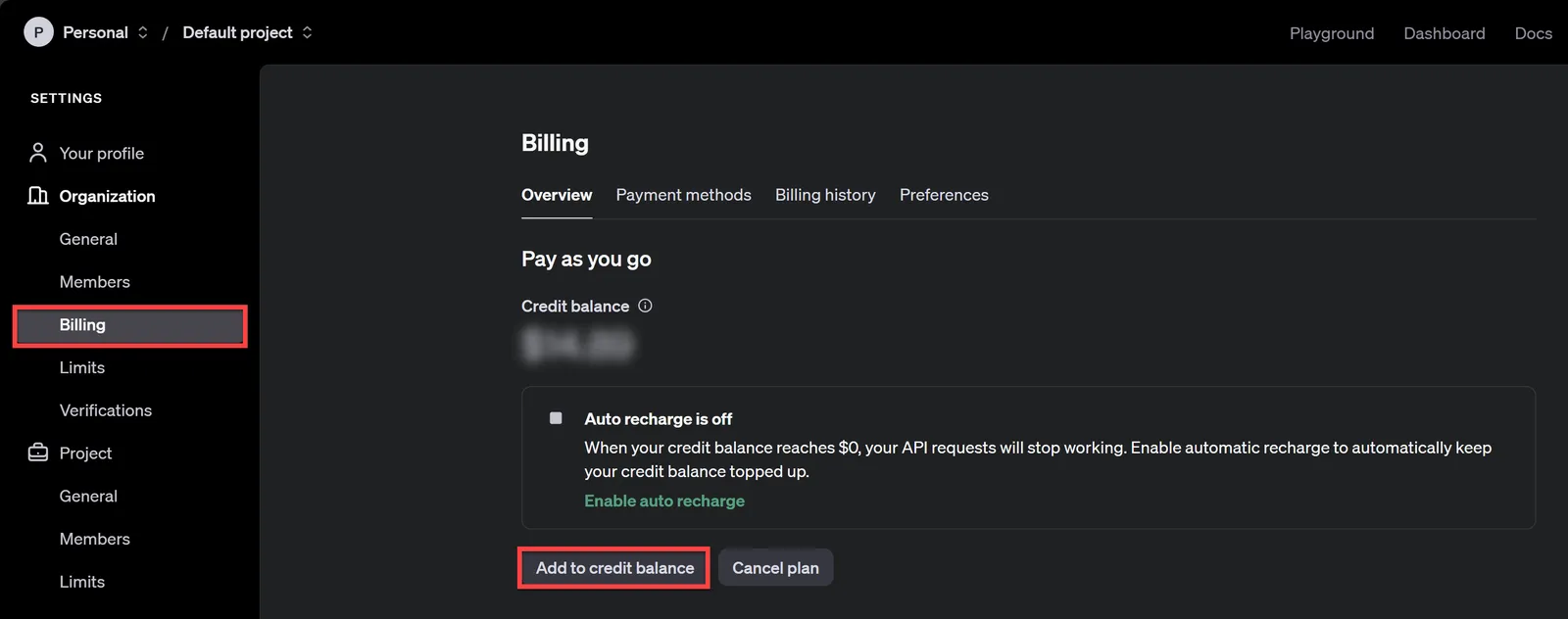This screenshot has width=1568, height=619.
Task: Click the Project briefcase icon
Action: 38,452
